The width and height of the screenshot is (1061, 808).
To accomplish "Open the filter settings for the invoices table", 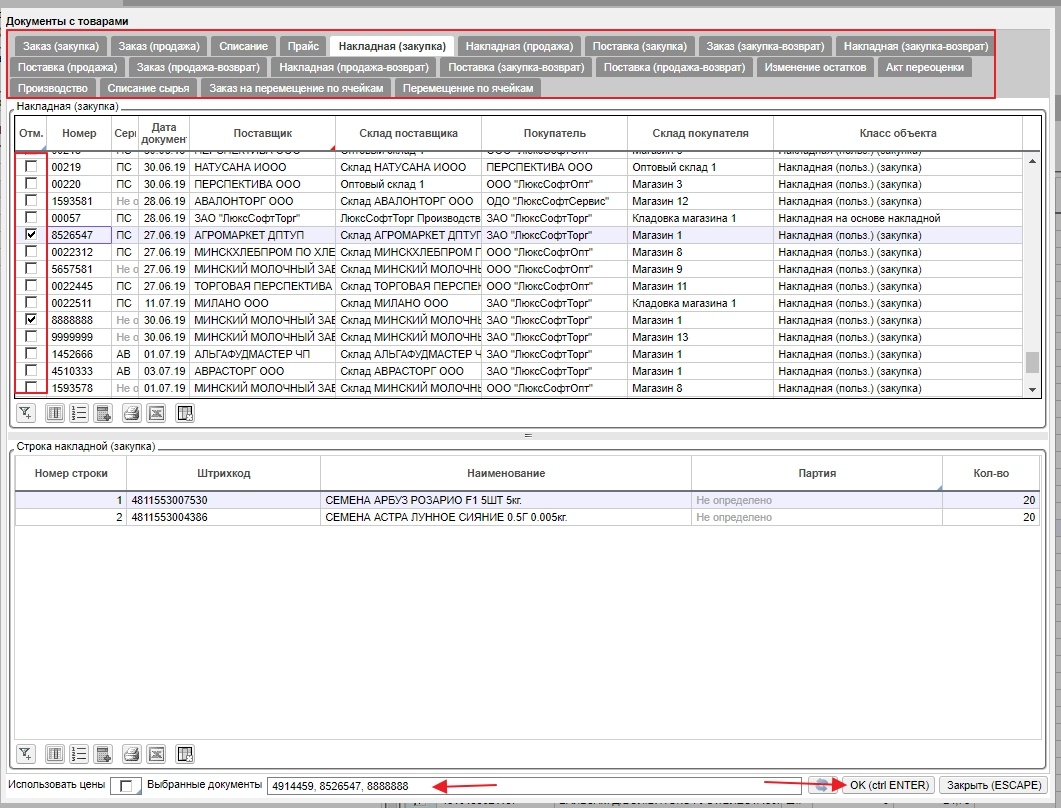I will (x=25, y=412).
